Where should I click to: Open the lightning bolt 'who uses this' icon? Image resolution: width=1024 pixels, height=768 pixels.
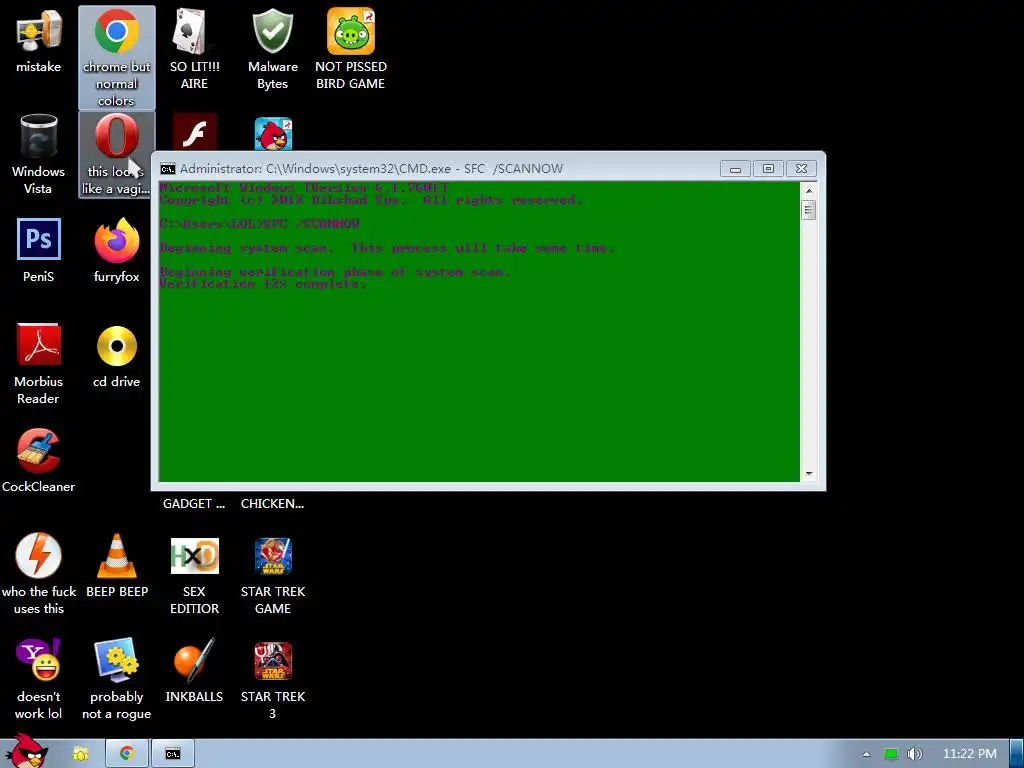point(39,574)
